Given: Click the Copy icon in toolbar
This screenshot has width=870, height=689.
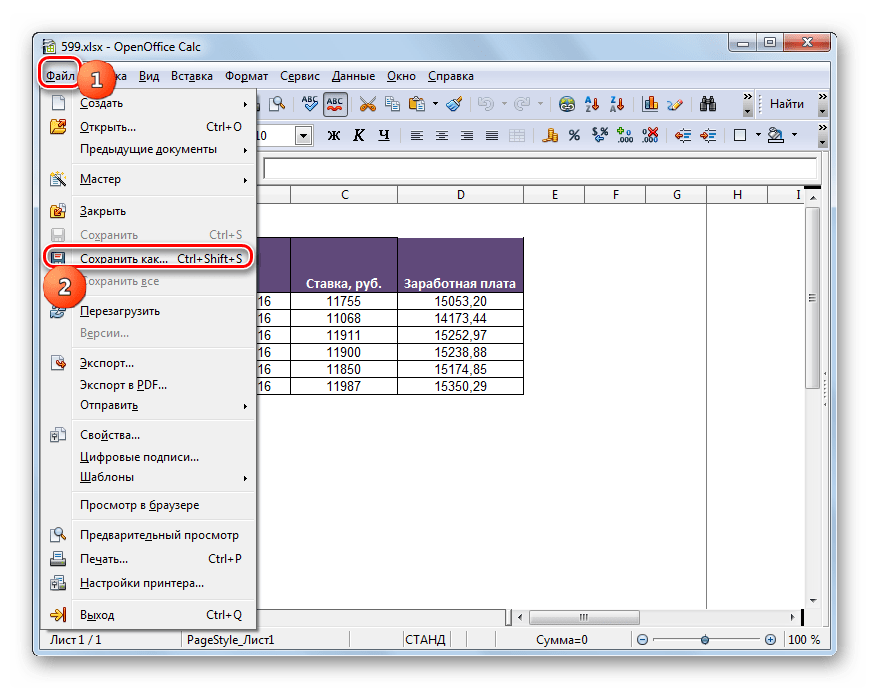Looking at the screenshot, I should click(x=393, y=104).
